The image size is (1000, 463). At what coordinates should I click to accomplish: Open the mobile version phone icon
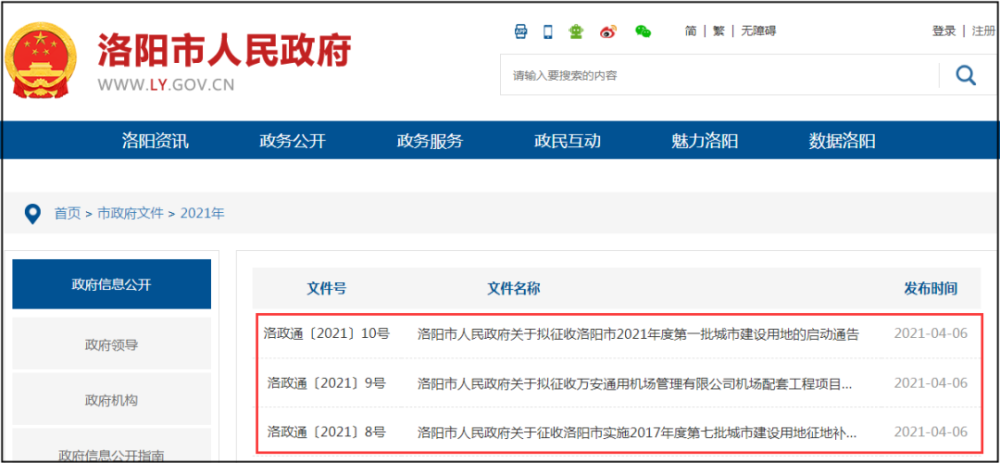point(548,31)
